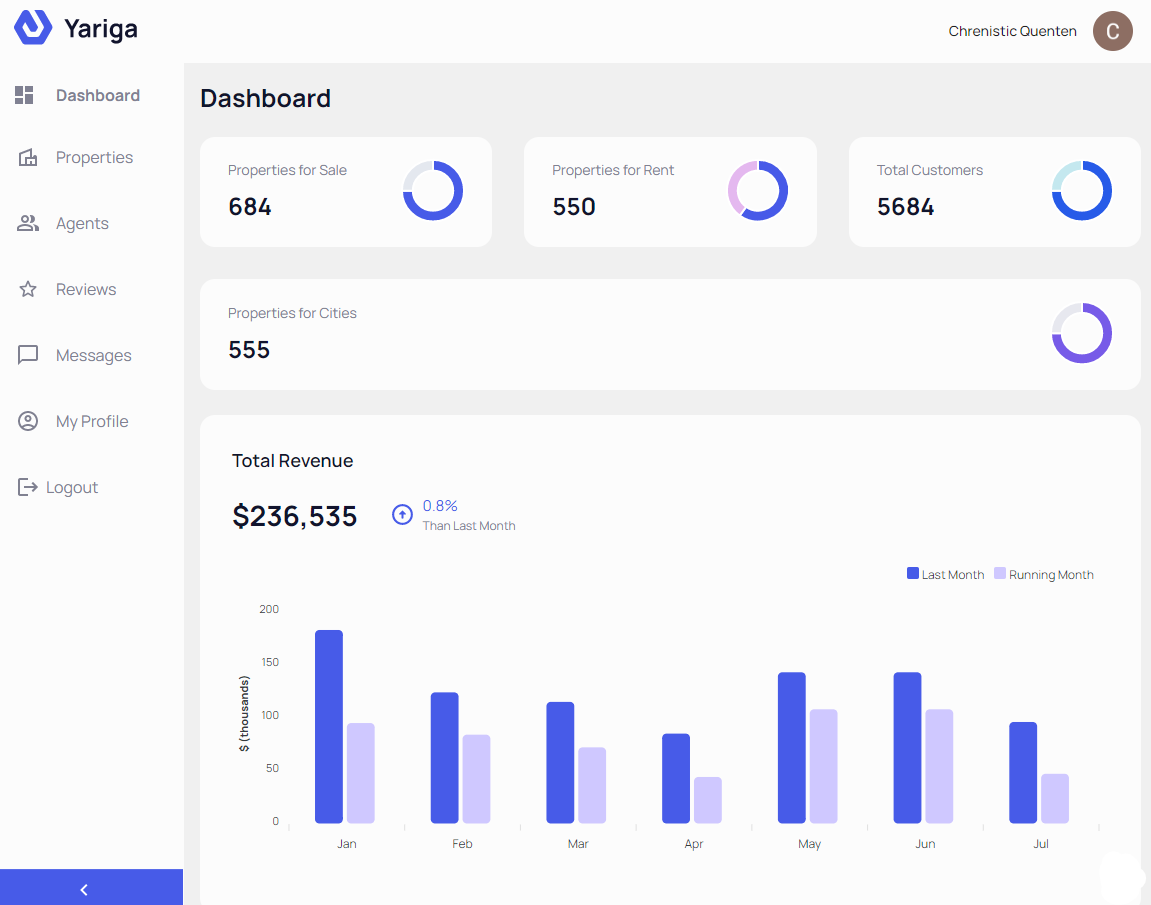Click the Dashboard grid icon in sidebar
Viewport: 1151px width, 905px height.
(x=25, y=95)
